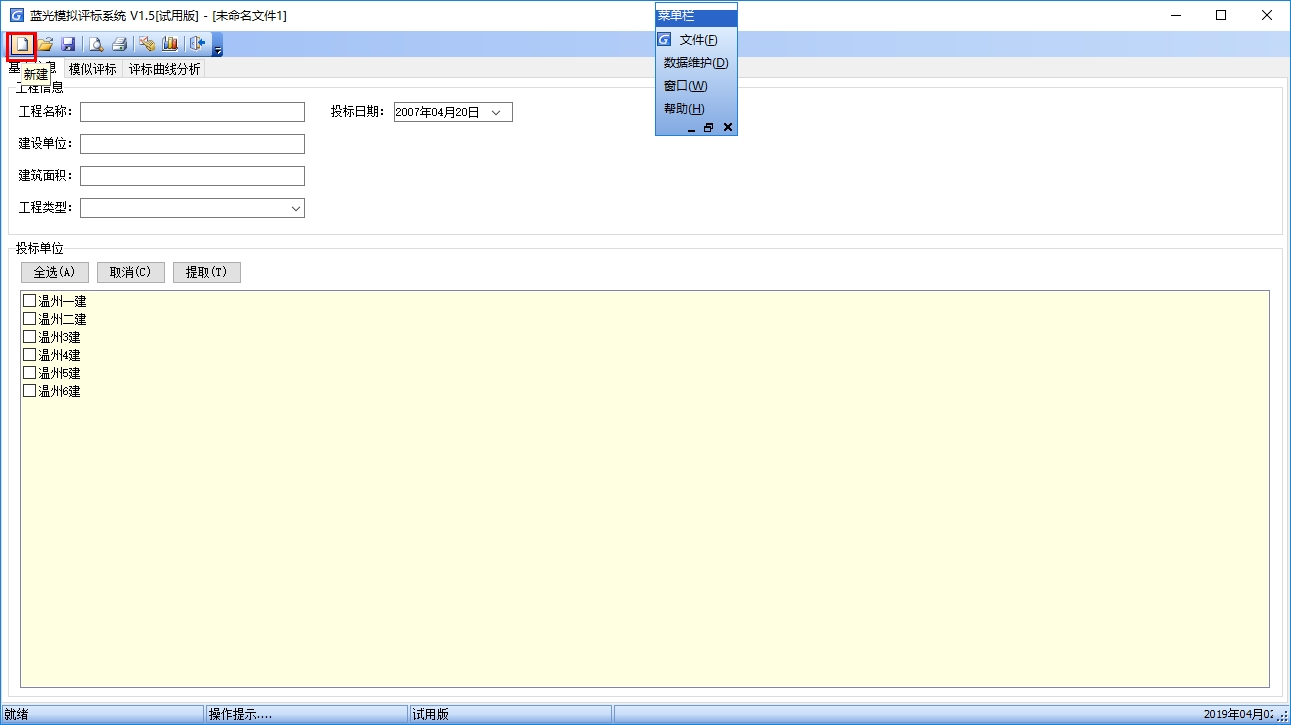1291x725 pixels.
Task: Save the file using the floppy disk icon
Action: [x=69, y=44]
